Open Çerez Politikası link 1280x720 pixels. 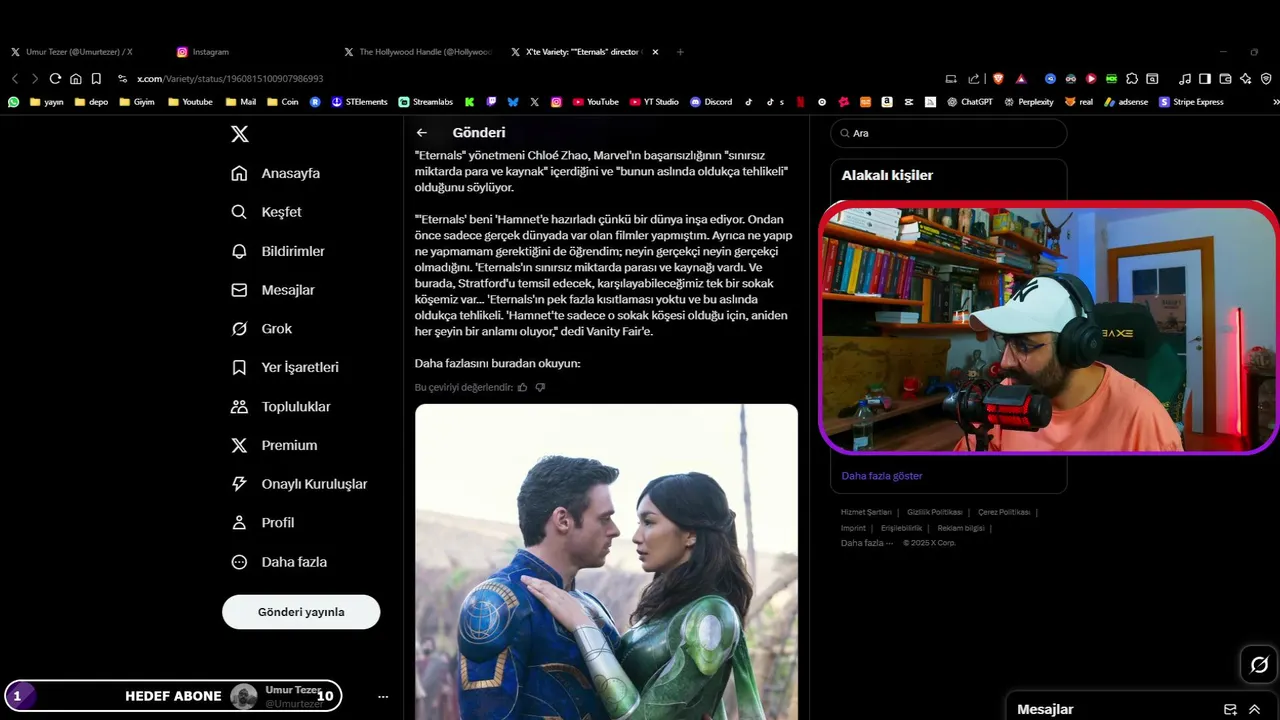[1004, 512]
